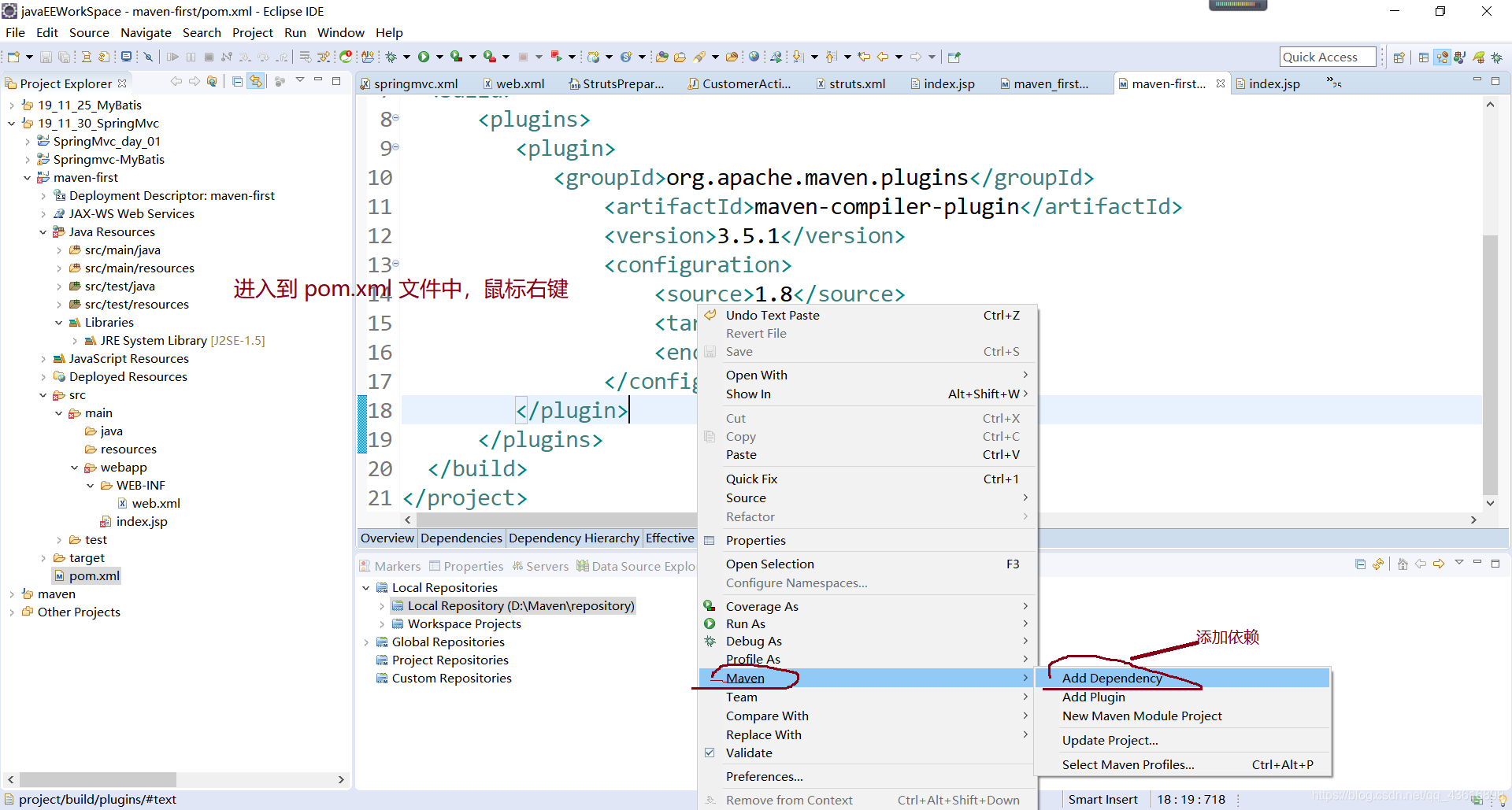Screen dimensions: 1512x810
Task: Open the Dependencies pom editor tab
Action: [x=461, y=538]
